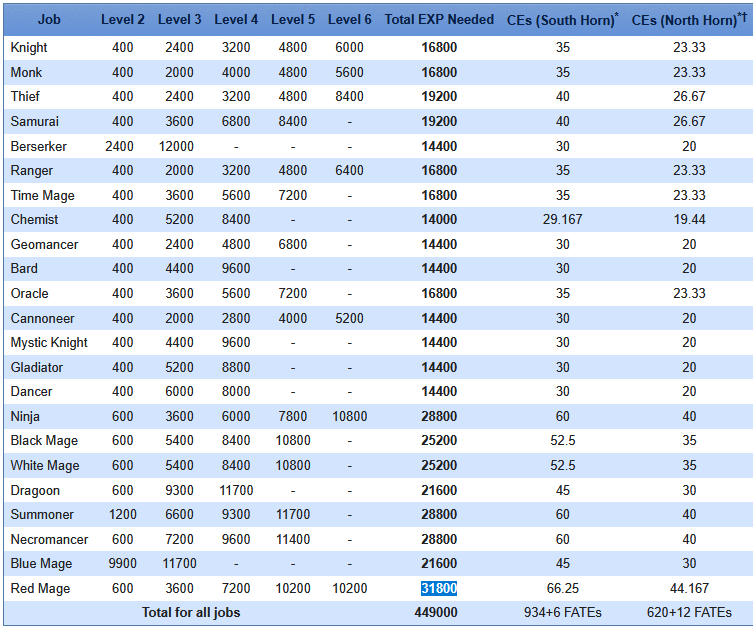Select the Cannoneer job name

coord(42,318)
